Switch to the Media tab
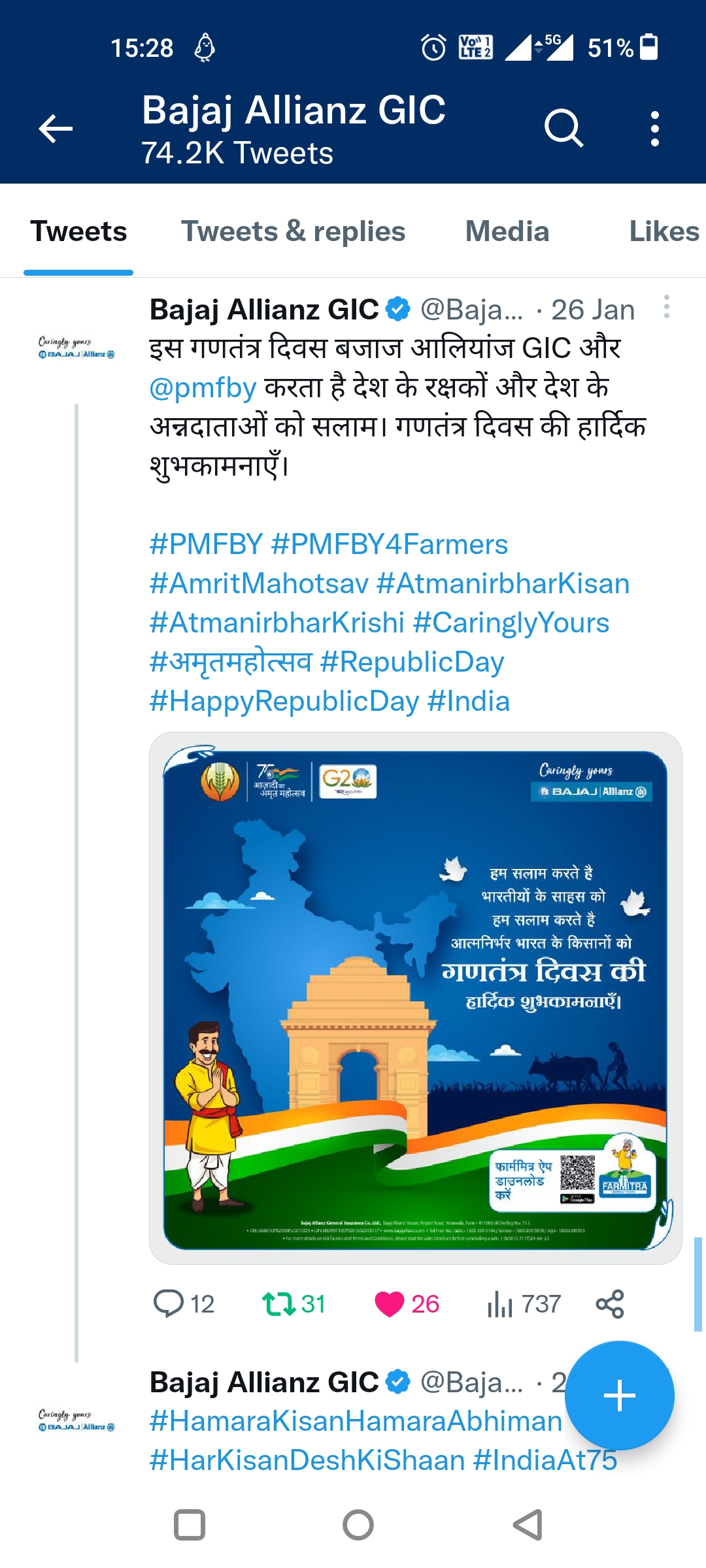Image resolution: width=706 pixels, height=1568 pixels. click(x=507, y=232)
